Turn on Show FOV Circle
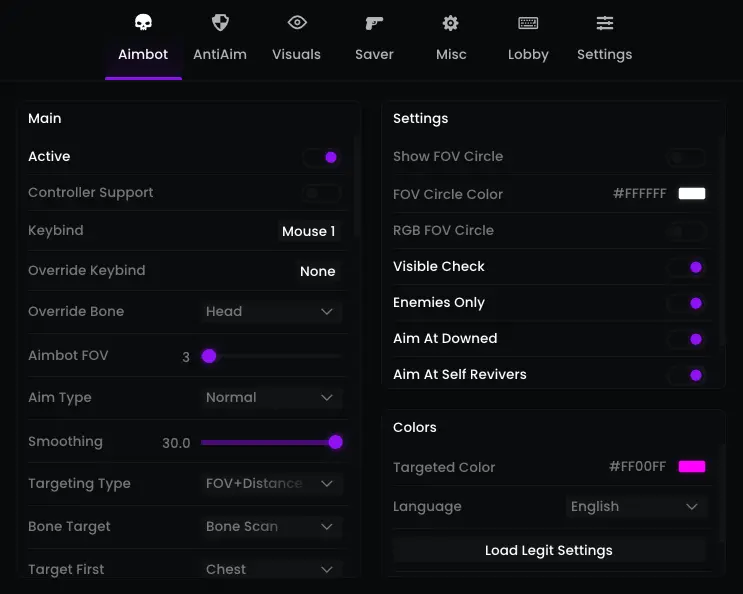This screenshot has width=743, height=594. click(687, 157)
